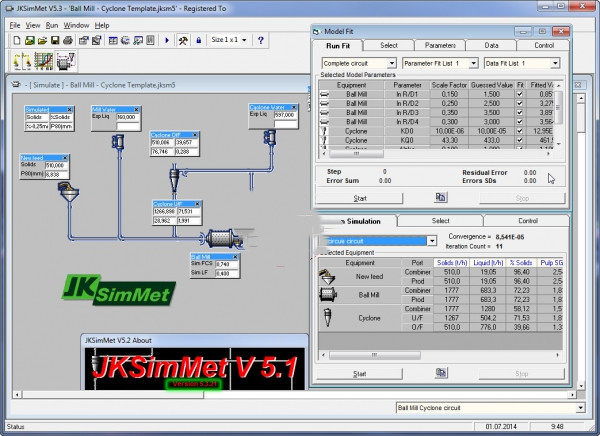
Task: Click the Open folder toolbar icon
Action: (42, 40)
